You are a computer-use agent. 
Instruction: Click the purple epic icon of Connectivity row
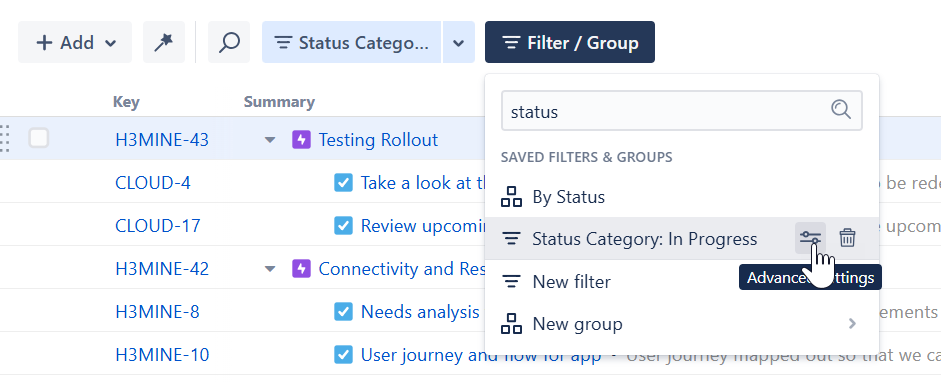coord(301,269)
